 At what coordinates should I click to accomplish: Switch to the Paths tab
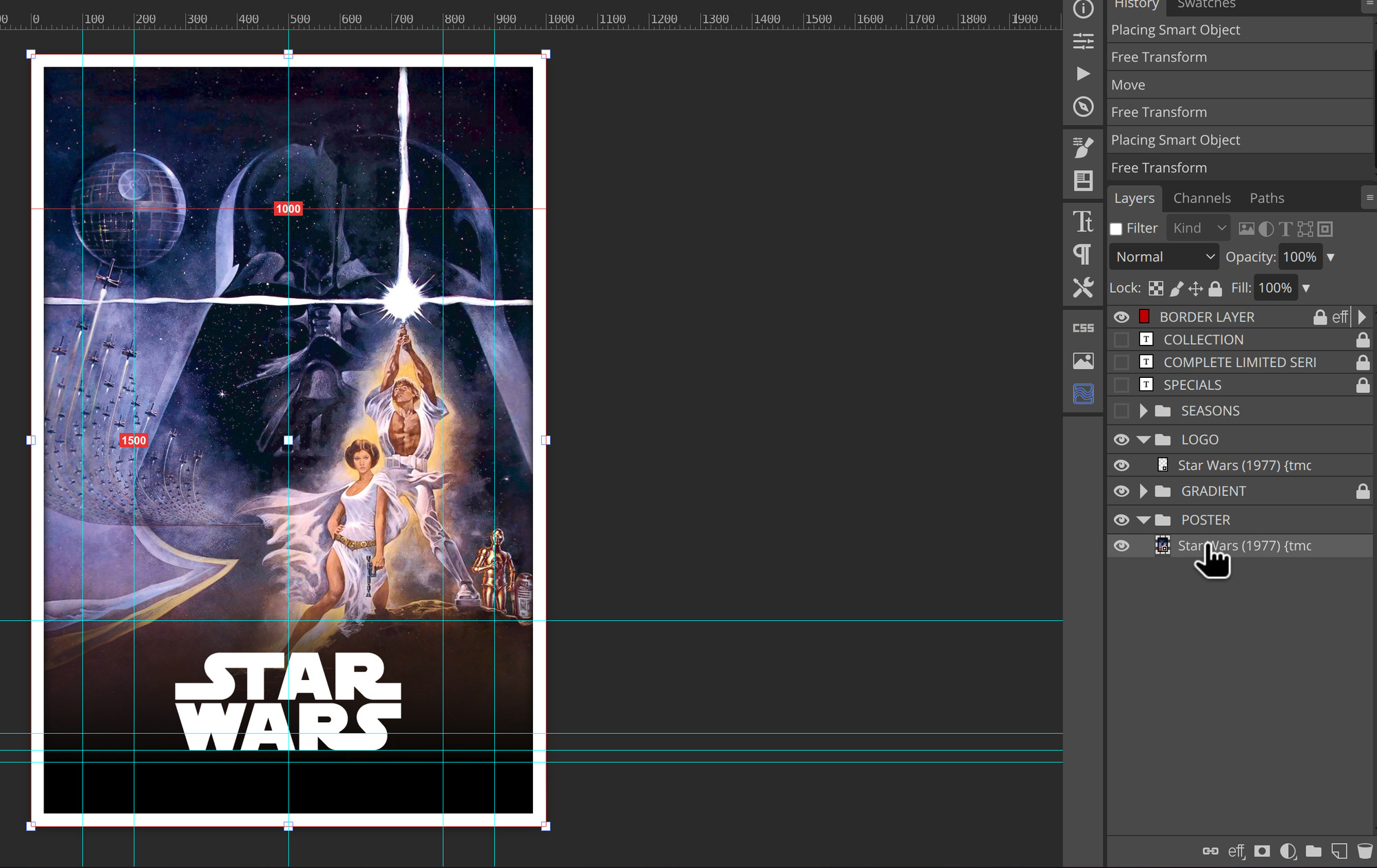tap(1267, 198)
